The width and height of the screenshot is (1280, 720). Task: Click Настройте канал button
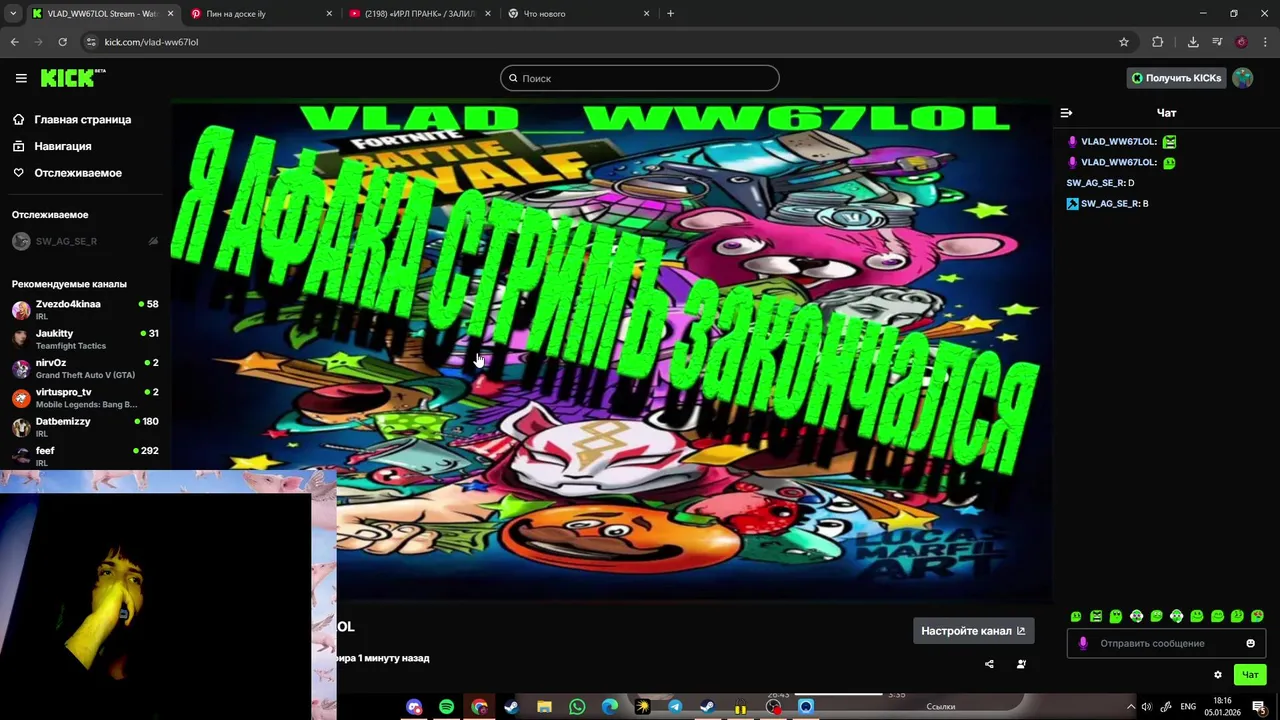(x=973, y=631)
